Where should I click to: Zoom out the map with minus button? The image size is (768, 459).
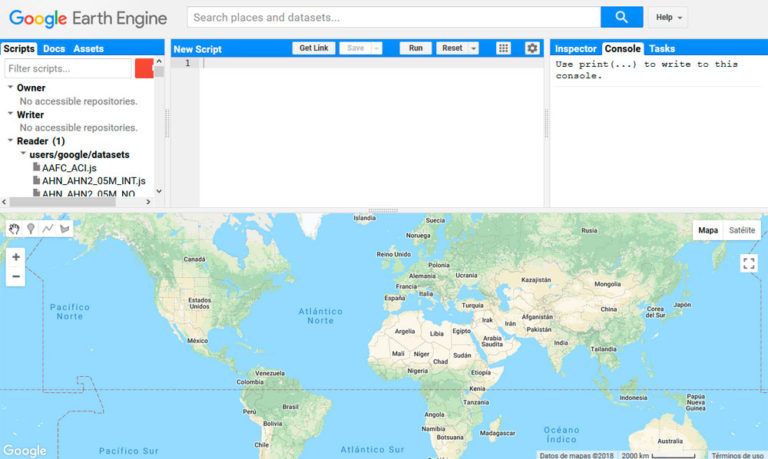click(16, 277)
